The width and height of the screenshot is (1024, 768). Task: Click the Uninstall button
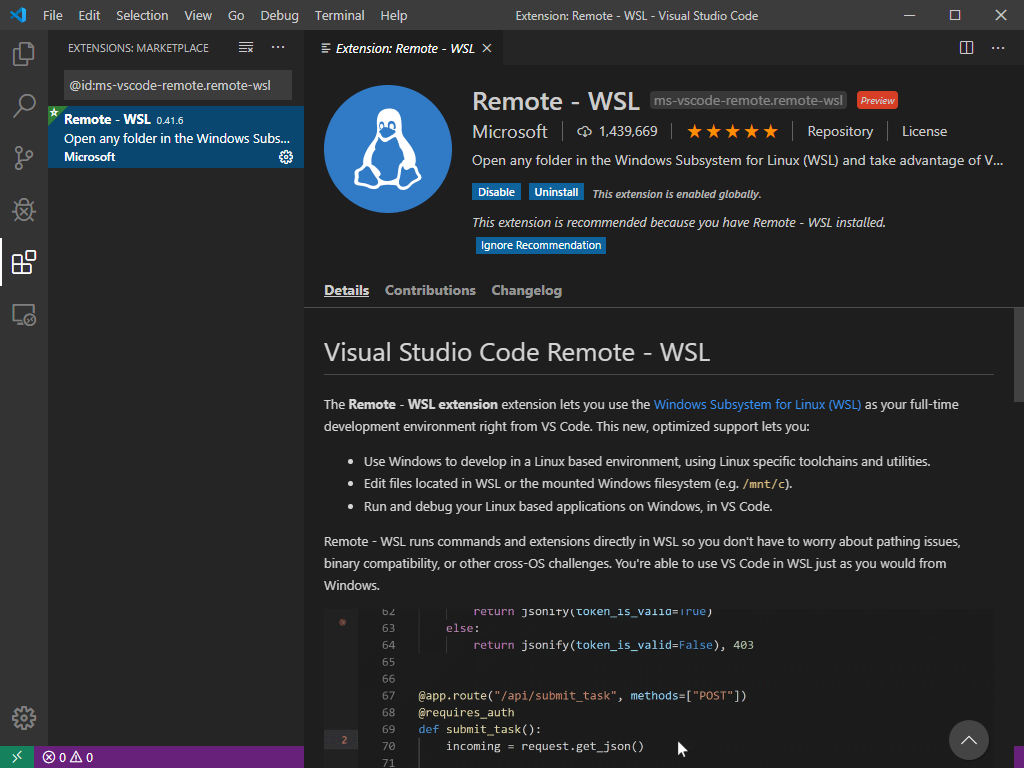point(556,192)
